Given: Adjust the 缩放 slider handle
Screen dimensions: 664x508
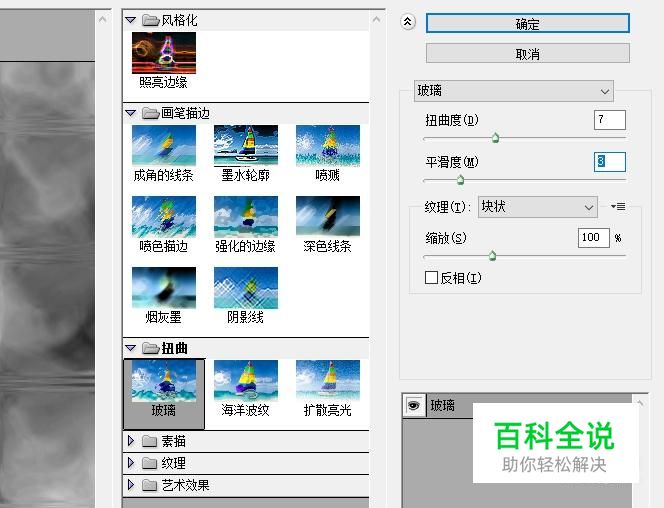Looking at the screenshot, I should click(492, 256).
